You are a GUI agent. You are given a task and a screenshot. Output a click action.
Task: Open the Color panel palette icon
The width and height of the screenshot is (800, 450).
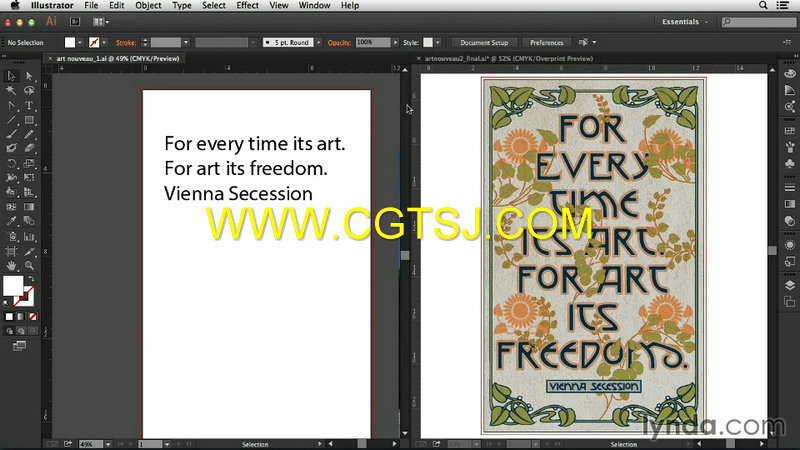pos(790,74)
